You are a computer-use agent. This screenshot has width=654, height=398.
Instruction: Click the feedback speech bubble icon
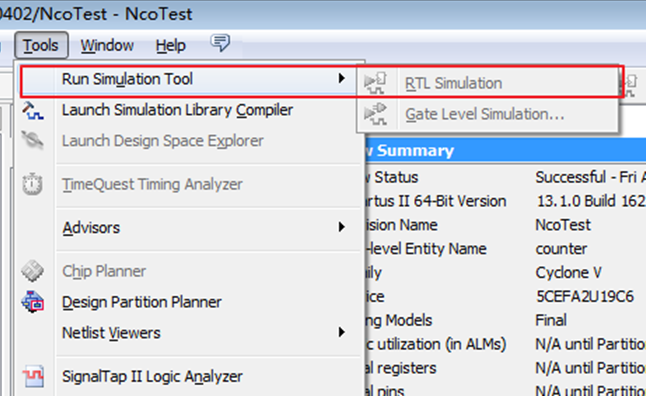[x=220, y=43]
